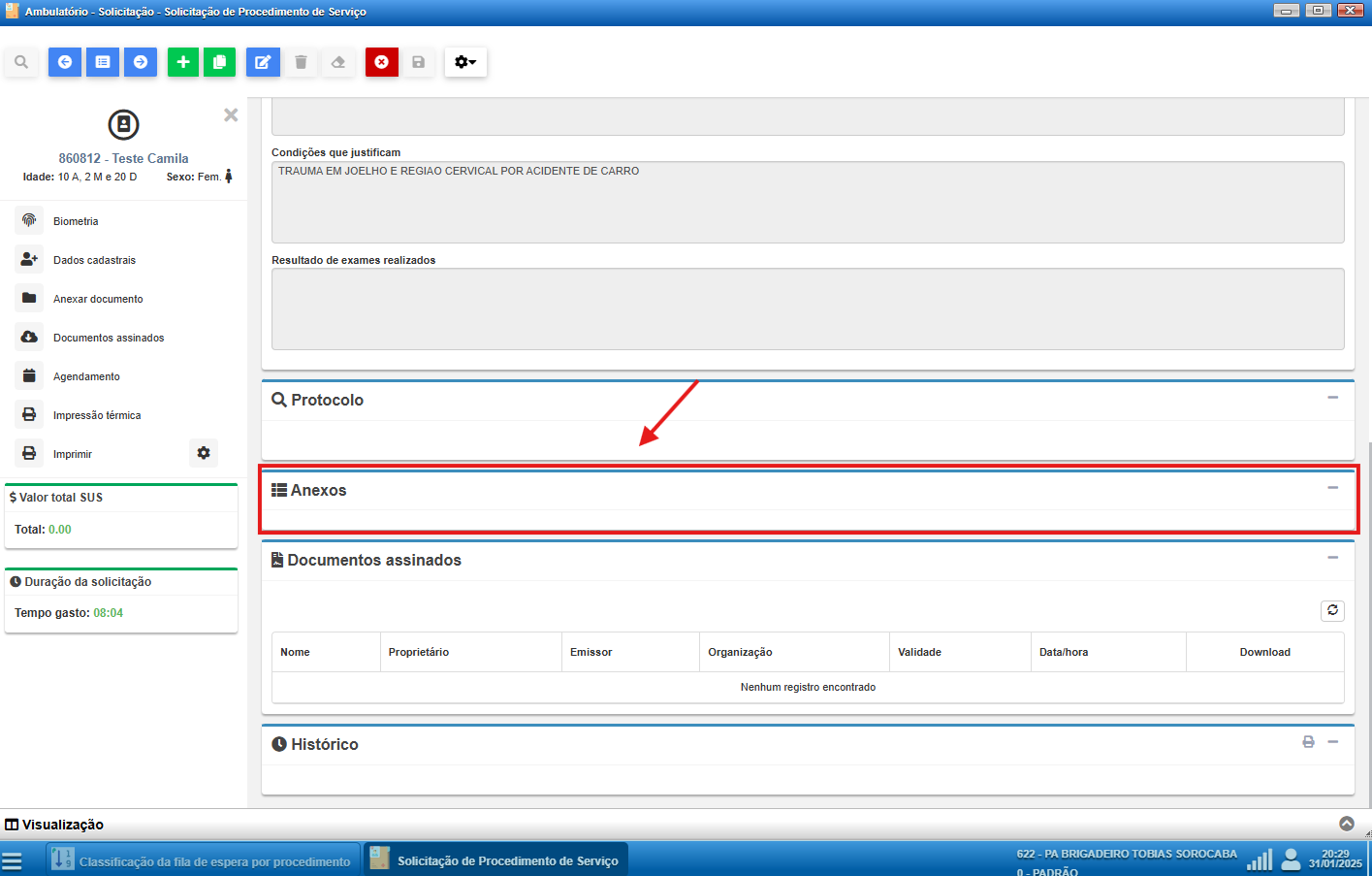Click the green copy/duplicate record icon
This screenshot has height=876, width=1372.
point(220,62)
